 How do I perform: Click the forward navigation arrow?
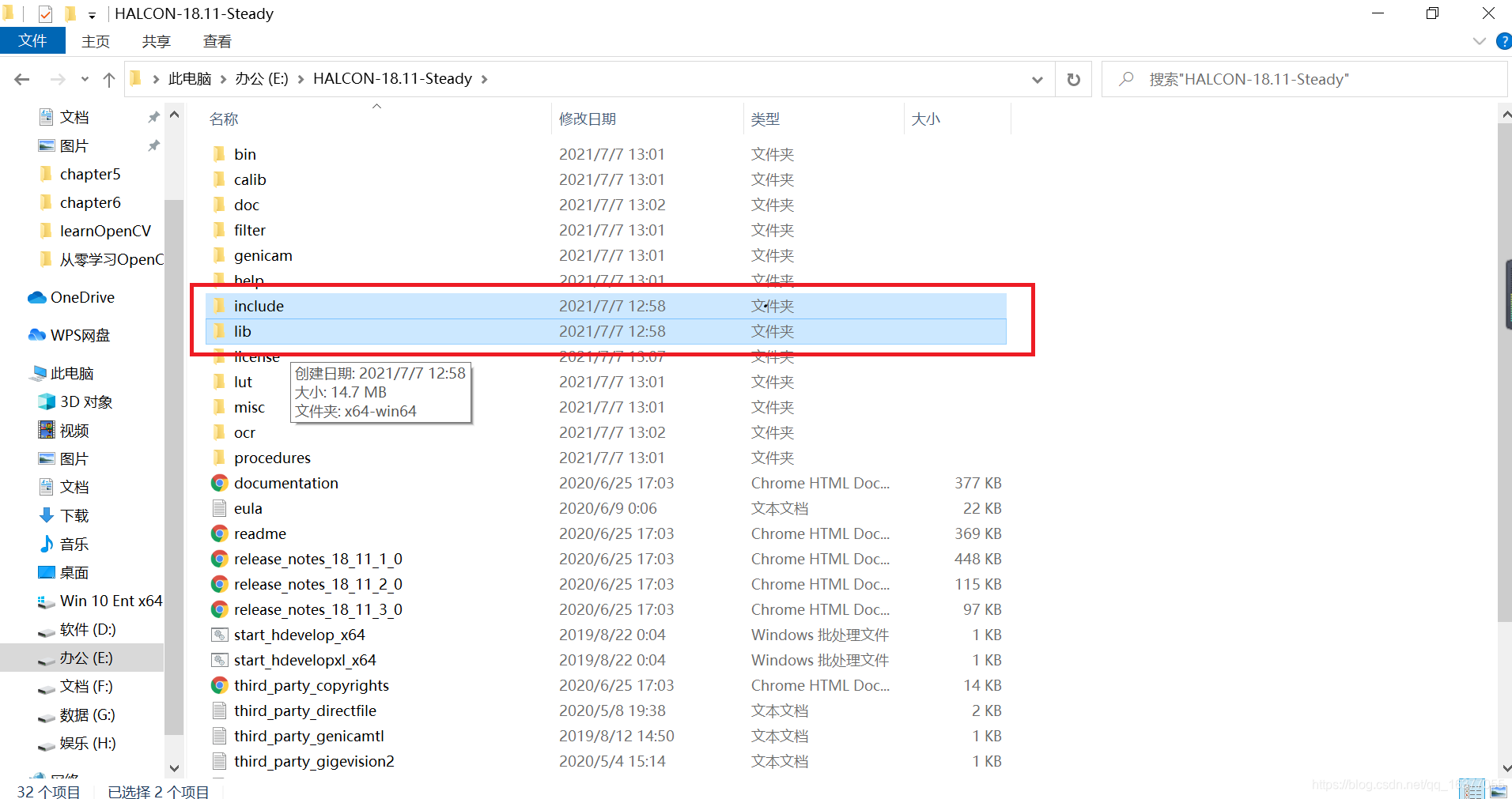57,79
